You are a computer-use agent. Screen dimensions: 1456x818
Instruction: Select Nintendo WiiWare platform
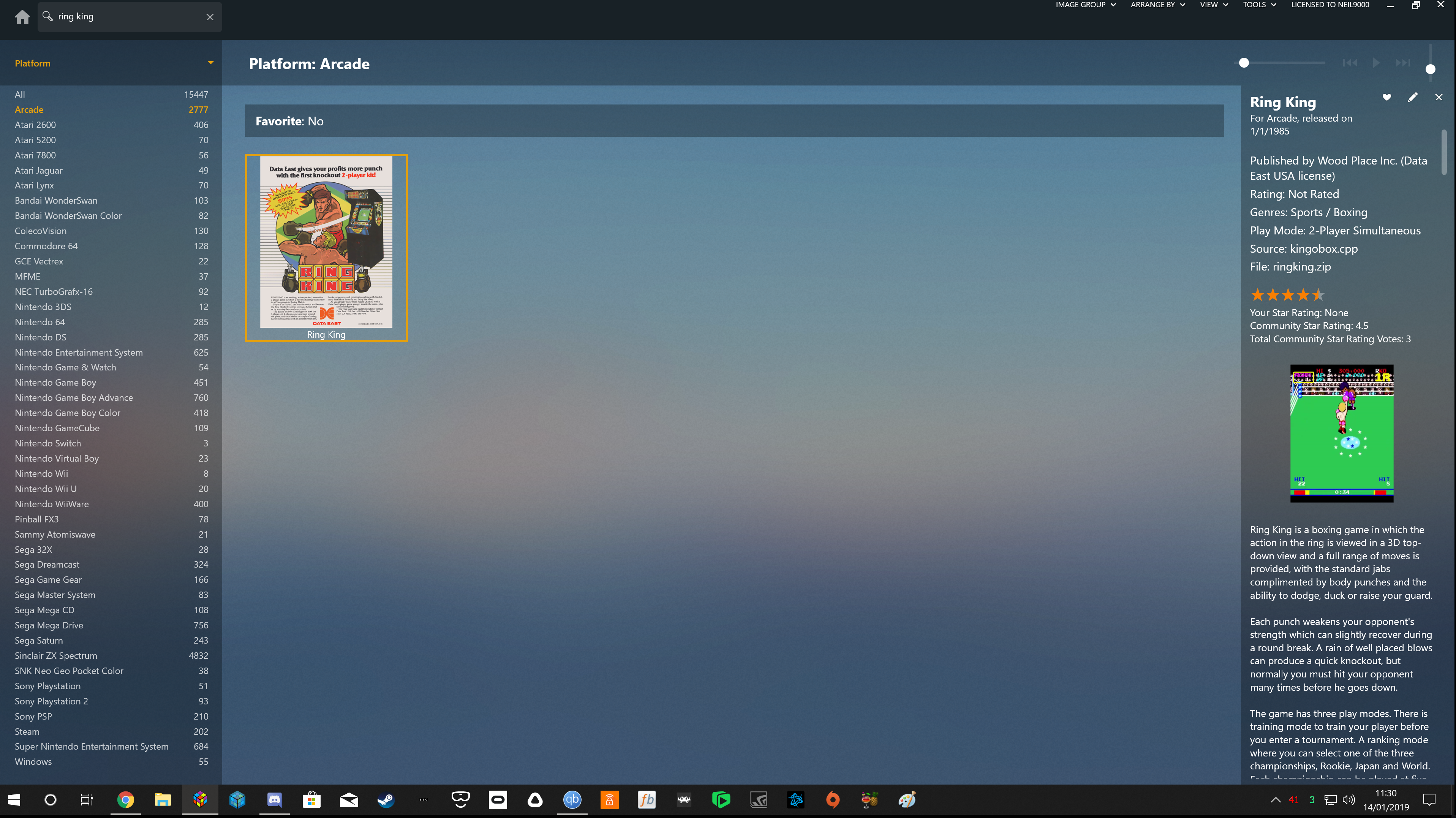click(x=111, y=504)
